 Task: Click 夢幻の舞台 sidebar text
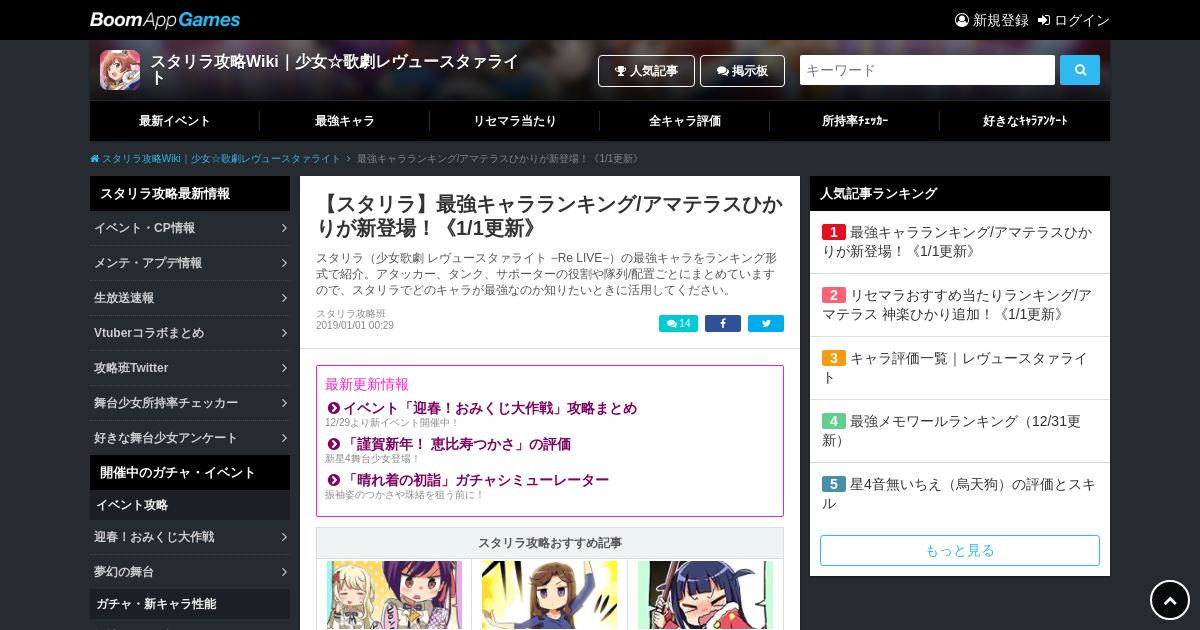(x=124, y=572)
